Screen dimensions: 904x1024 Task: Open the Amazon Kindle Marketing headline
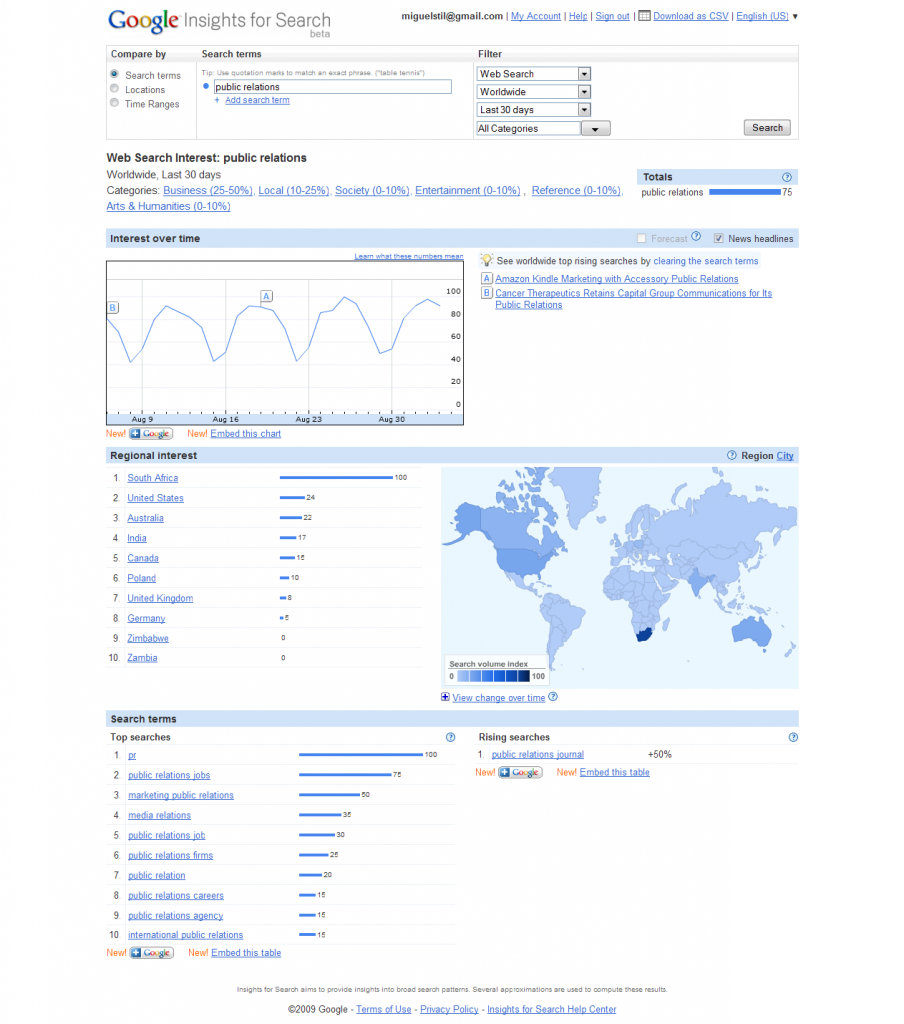[x=617, y=279]
